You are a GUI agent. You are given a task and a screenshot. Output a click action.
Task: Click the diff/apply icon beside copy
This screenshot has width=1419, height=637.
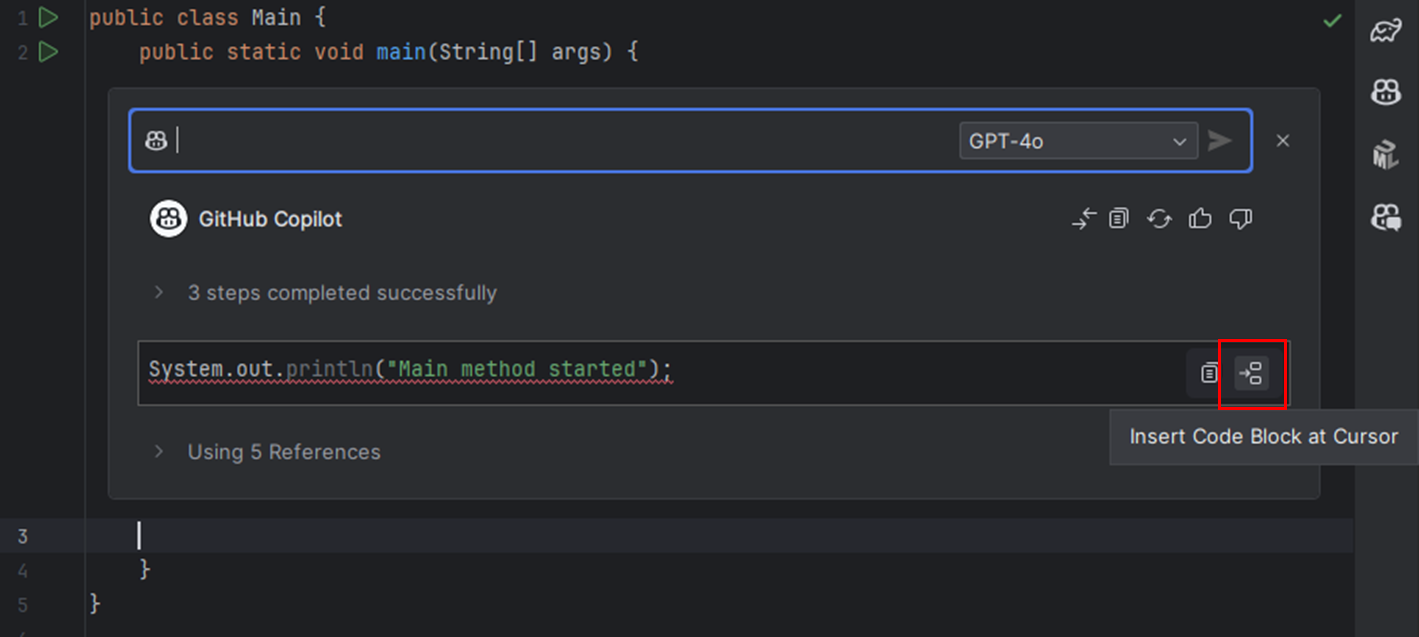tap(1083, 219)
